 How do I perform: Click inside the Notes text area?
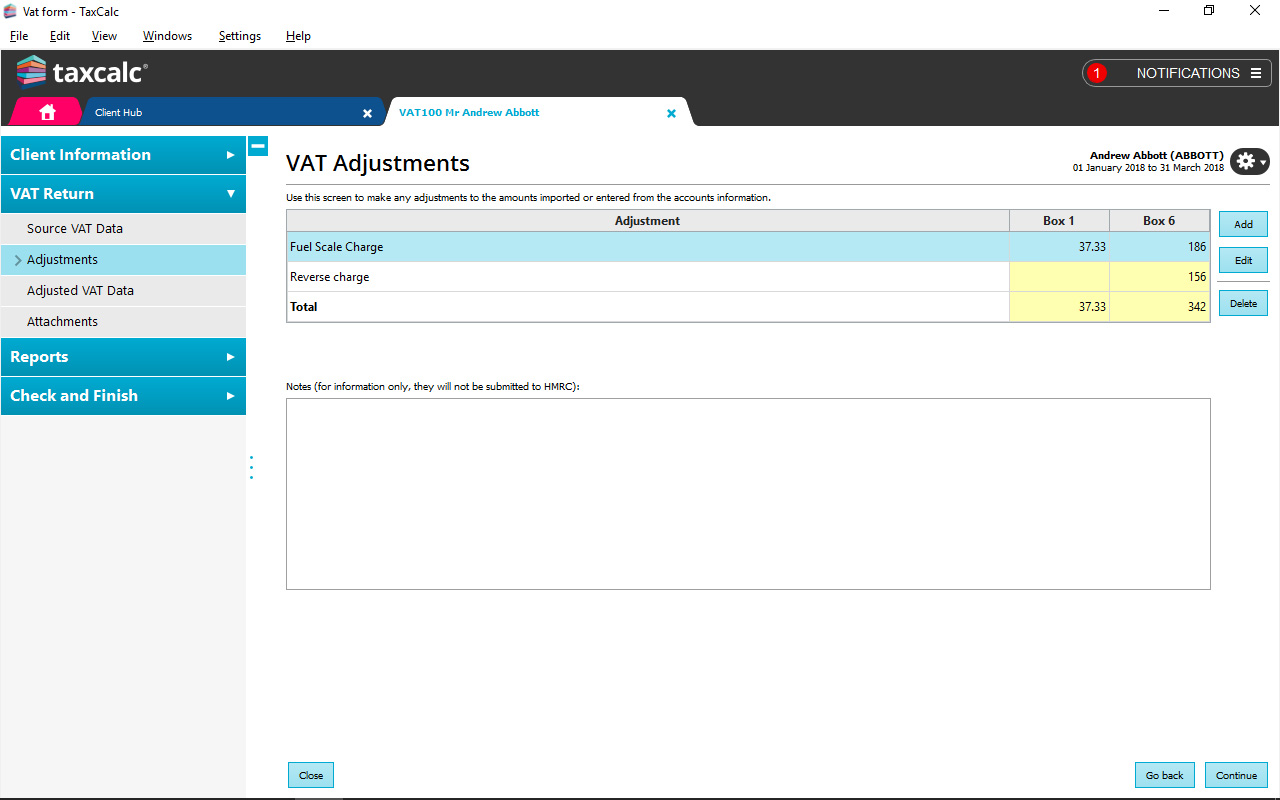[x=747, y=493]
